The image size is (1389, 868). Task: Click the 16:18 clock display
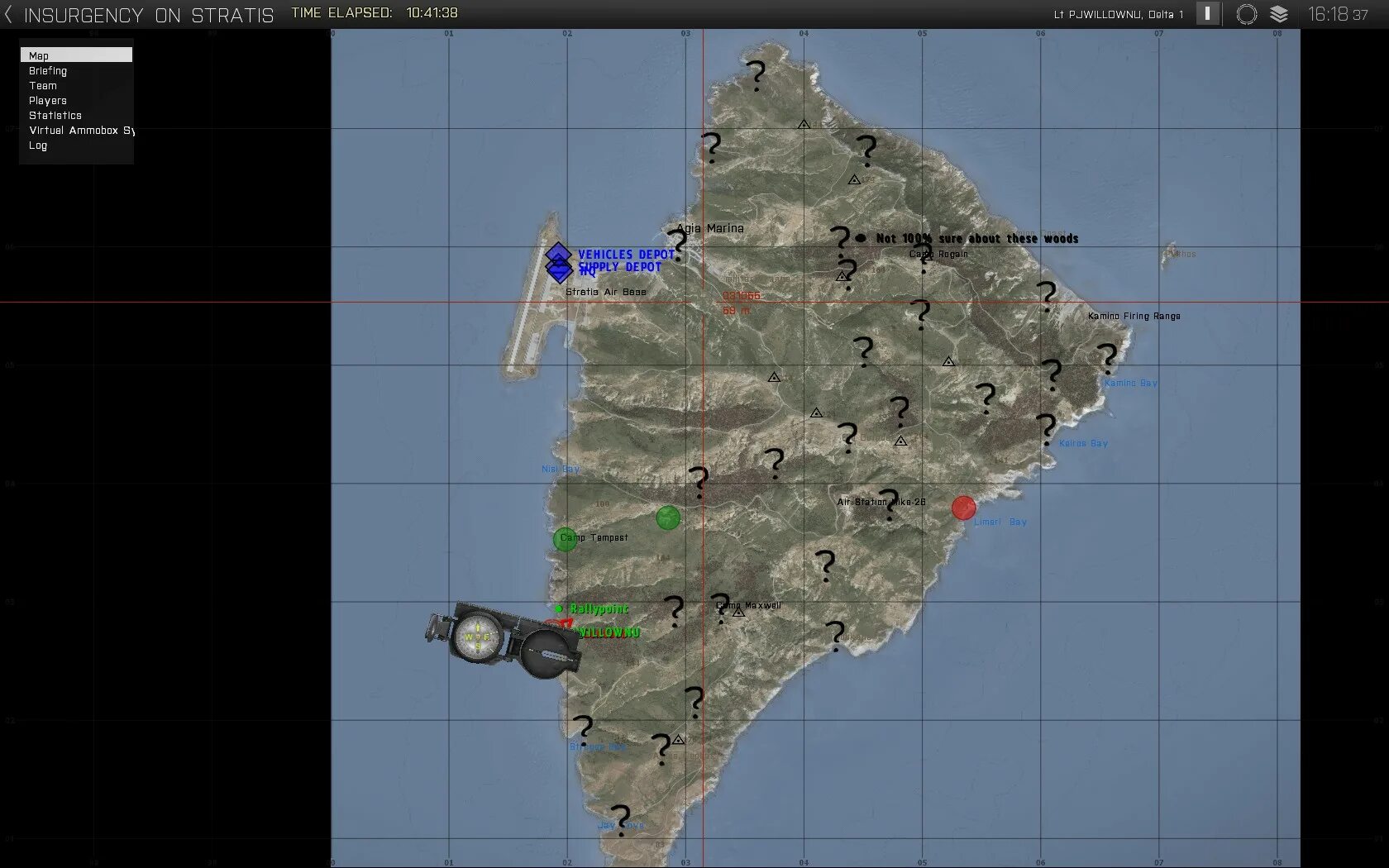[1338, 14]
